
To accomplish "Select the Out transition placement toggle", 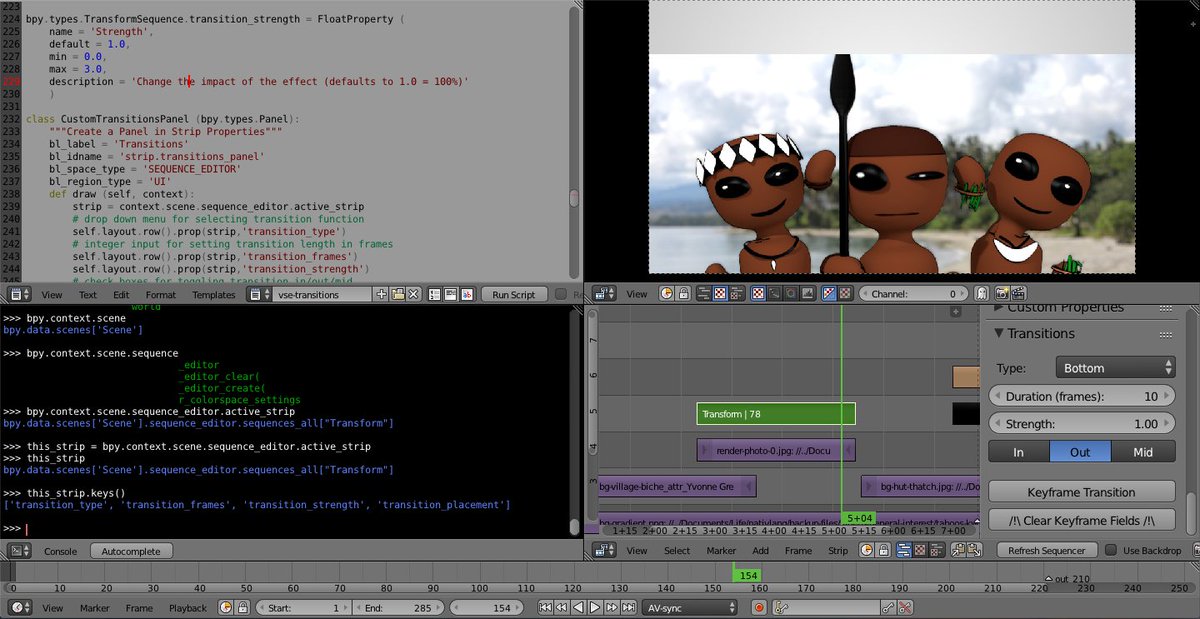I will (x=1080, y=452).
